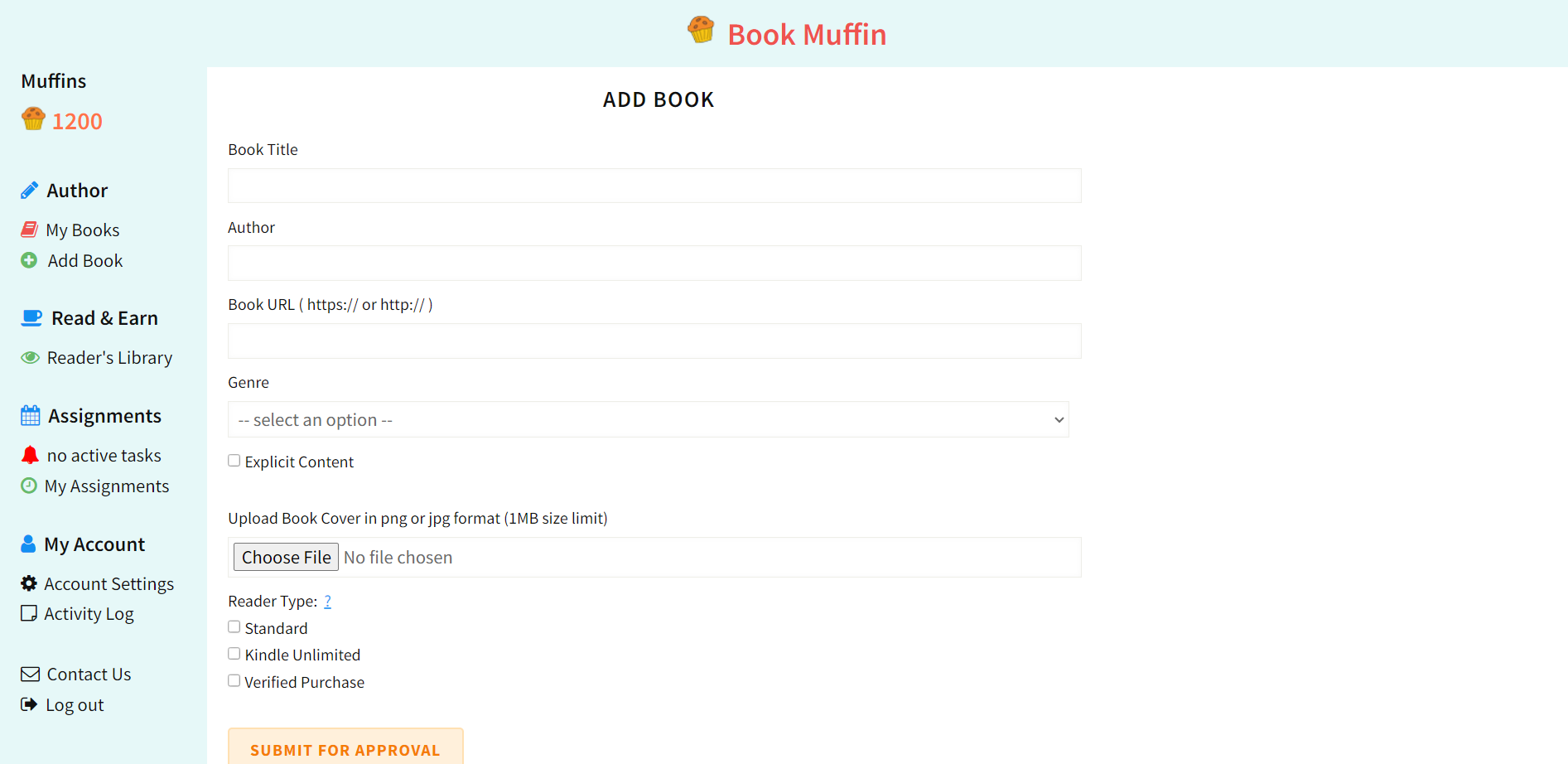Viewport: 1568px width, 764px height.
Task: Click the envelope icon for Contact Us
Action: tap(30, 675)
